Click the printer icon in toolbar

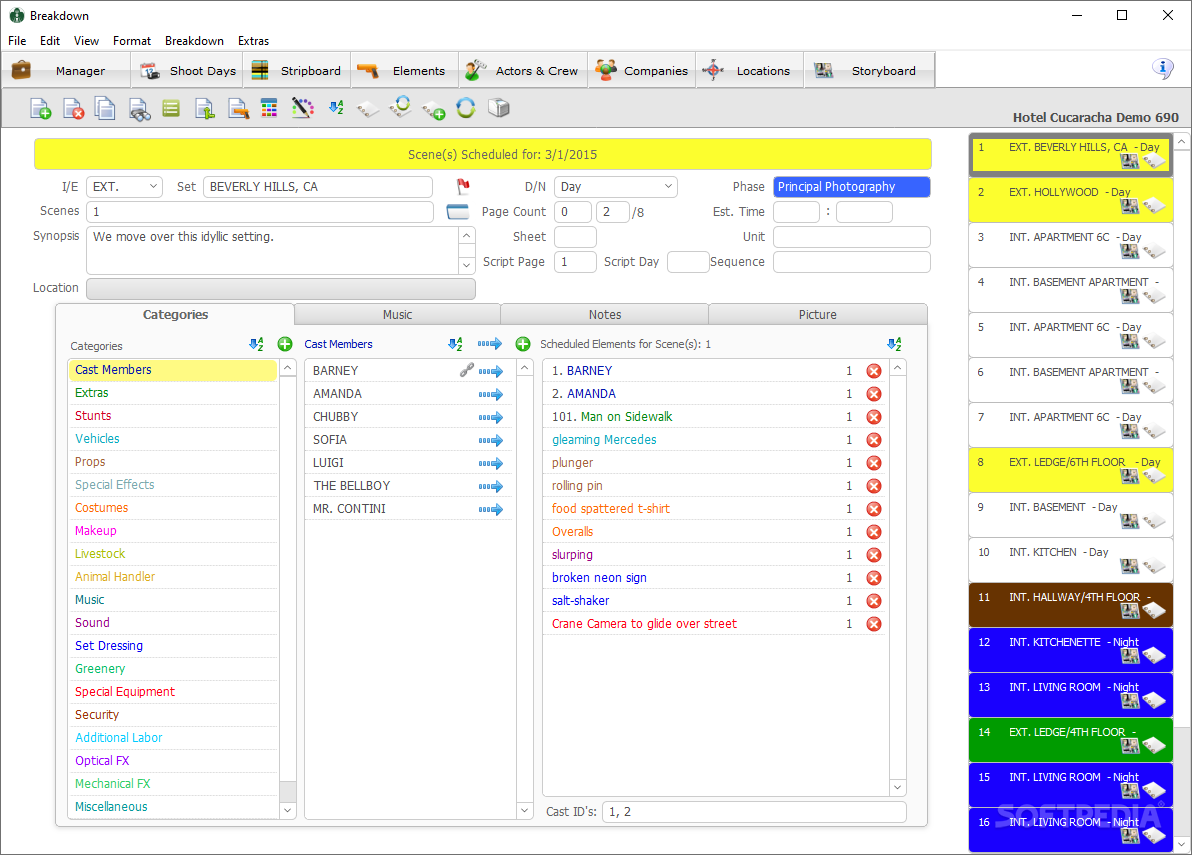(x=499, y=108)
